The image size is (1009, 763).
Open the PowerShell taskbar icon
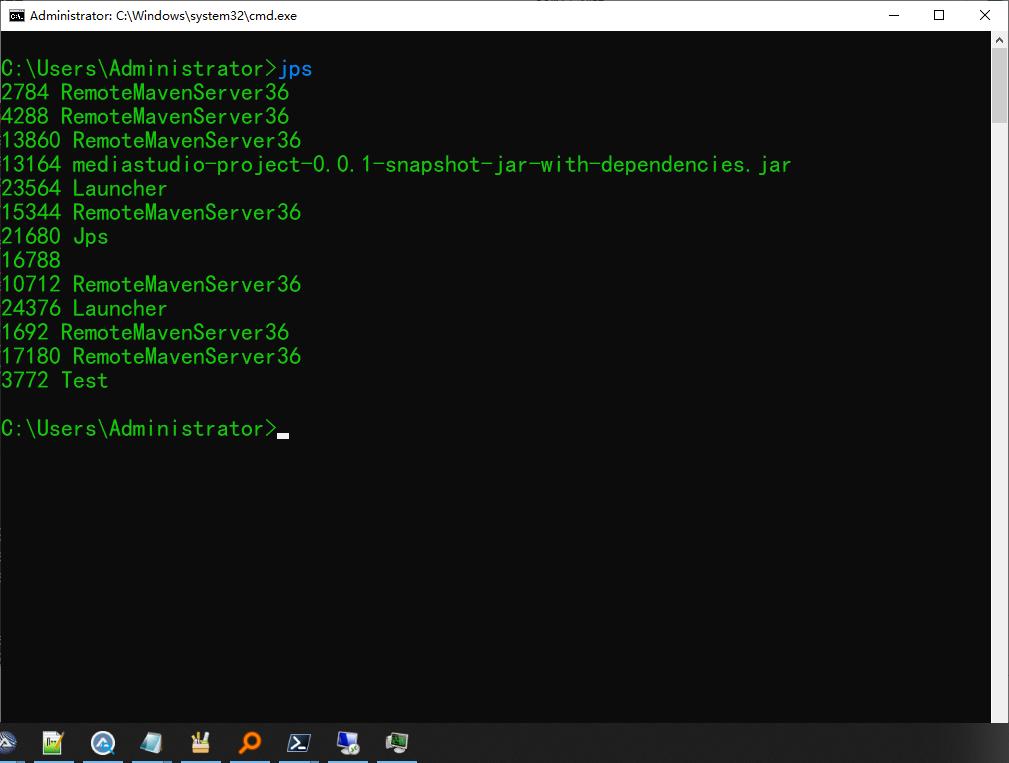pos(299,743)
